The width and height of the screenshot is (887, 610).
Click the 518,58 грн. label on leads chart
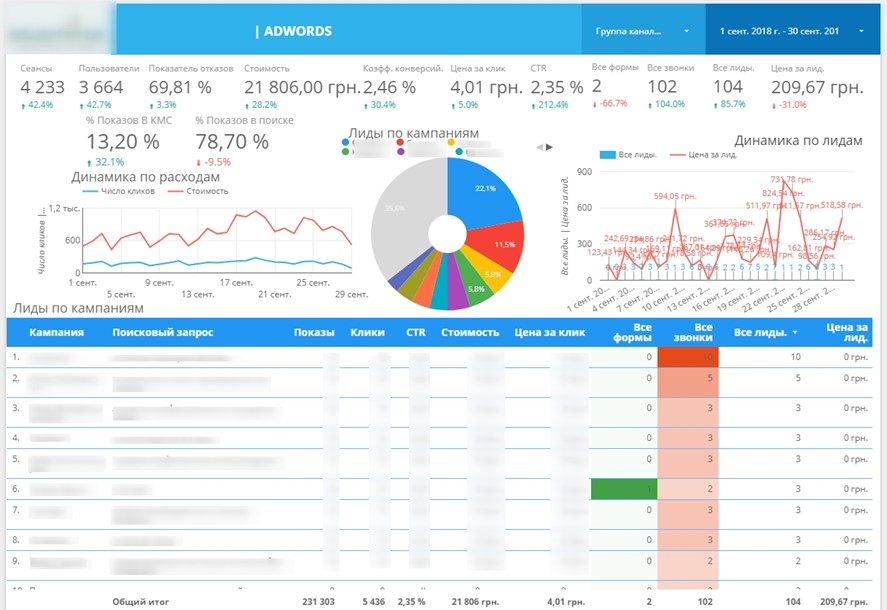[x=842, y=205]
